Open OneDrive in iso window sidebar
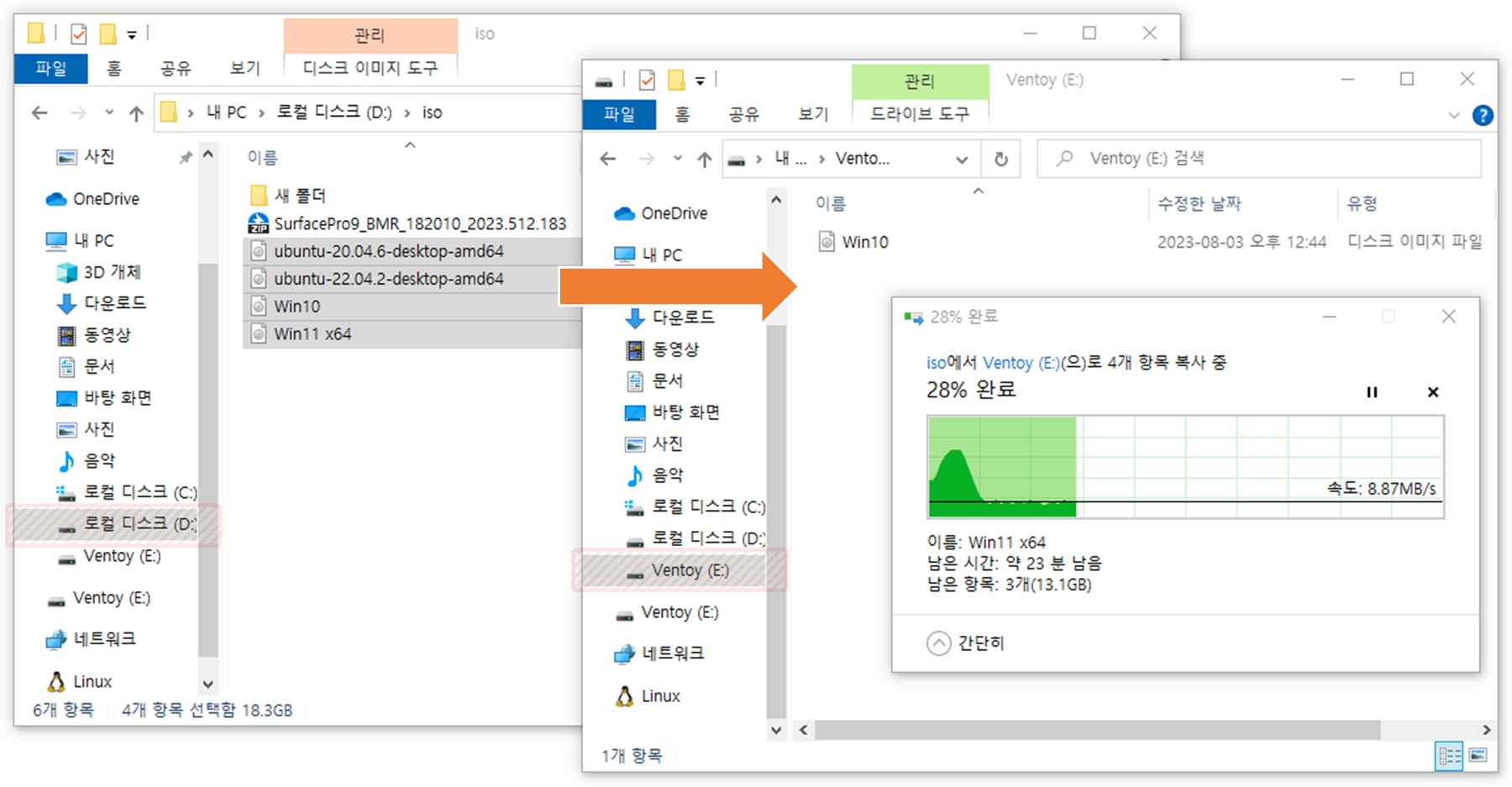The width and height of the screenshot is (1512, 787). [x=93, y=199]
